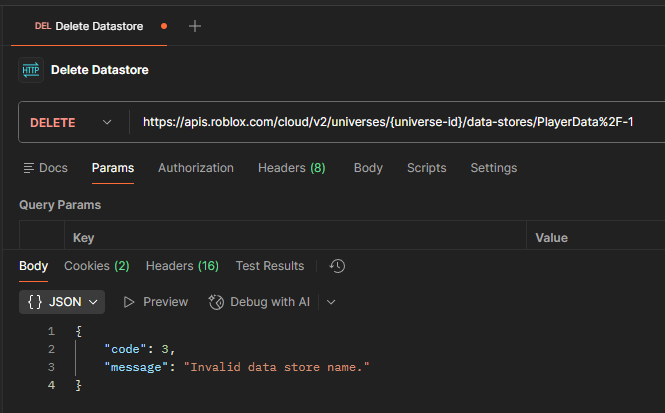This screenshot has height=413, width=665.
Task: Go to the Scripts tab
Action: point(427,168)
